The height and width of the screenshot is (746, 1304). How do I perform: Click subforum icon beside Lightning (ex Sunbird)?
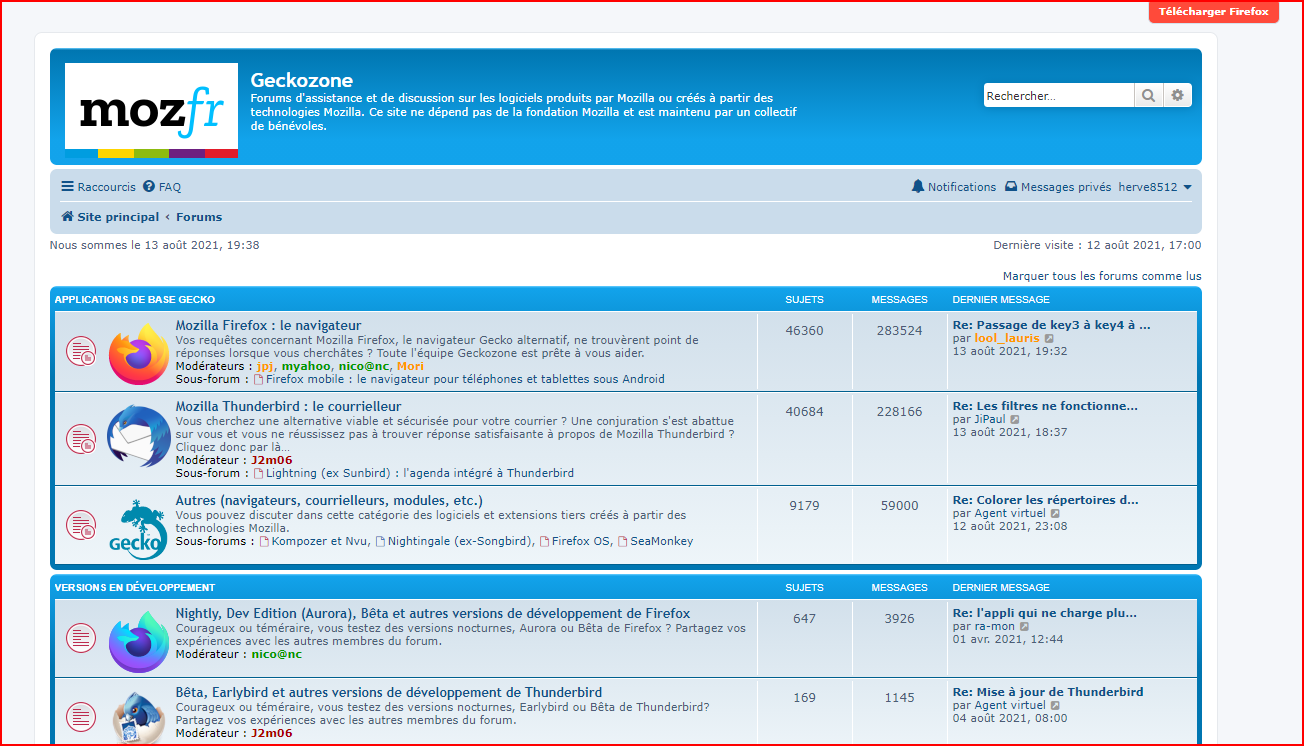click(259, 474)
